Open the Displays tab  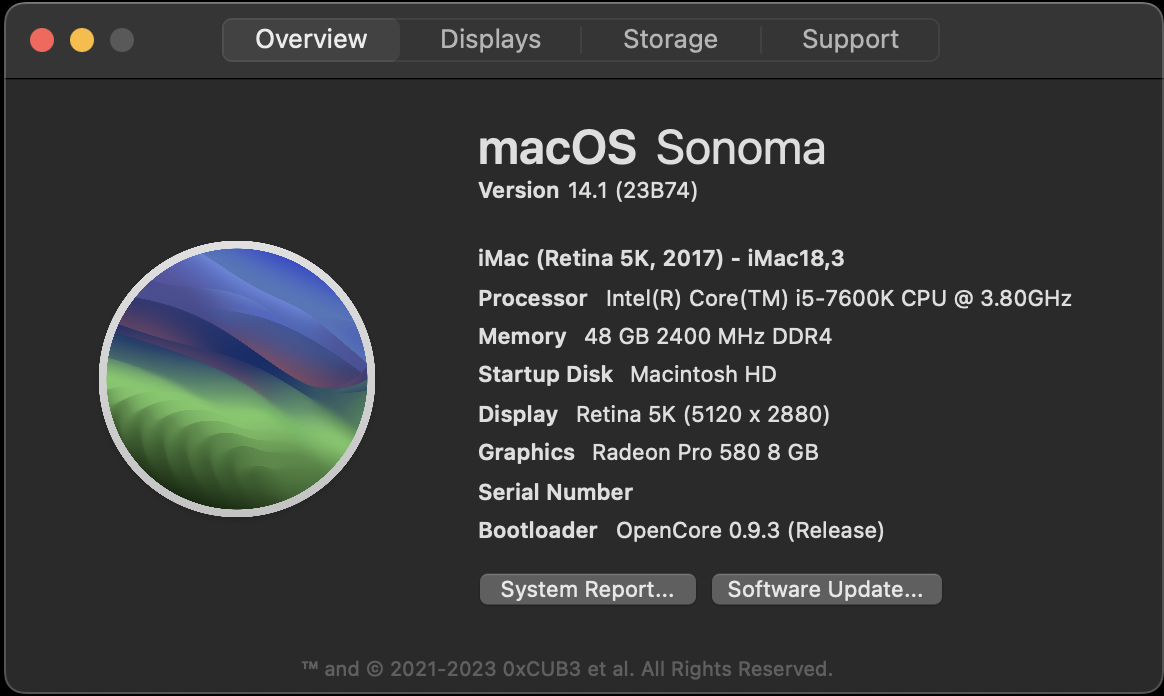point(490,39)
